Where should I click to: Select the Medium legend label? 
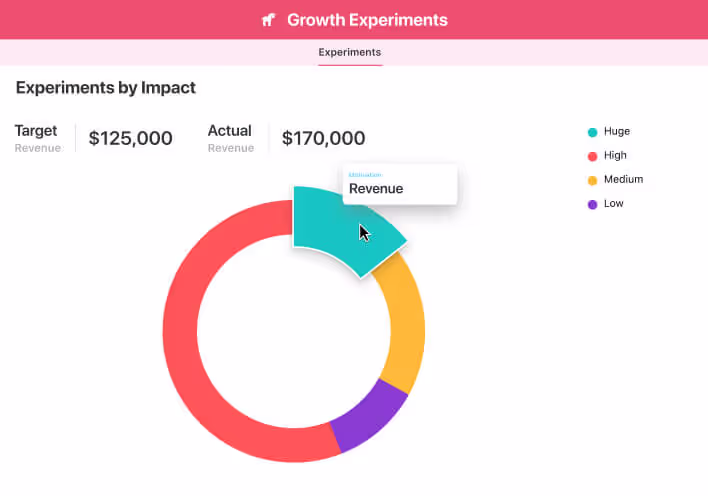click(x=623, y=180)
